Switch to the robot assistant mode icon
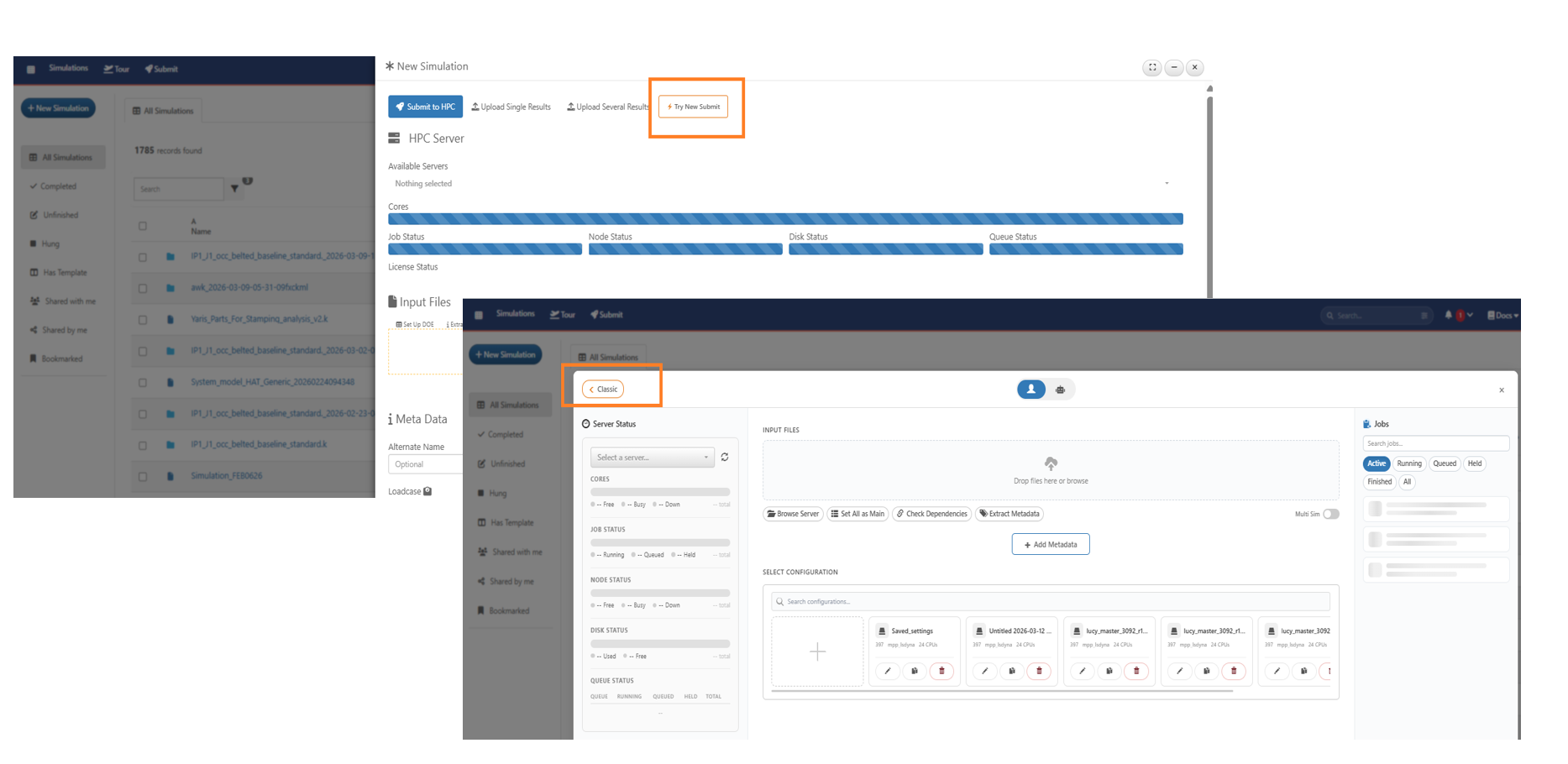 point(1060,390)
